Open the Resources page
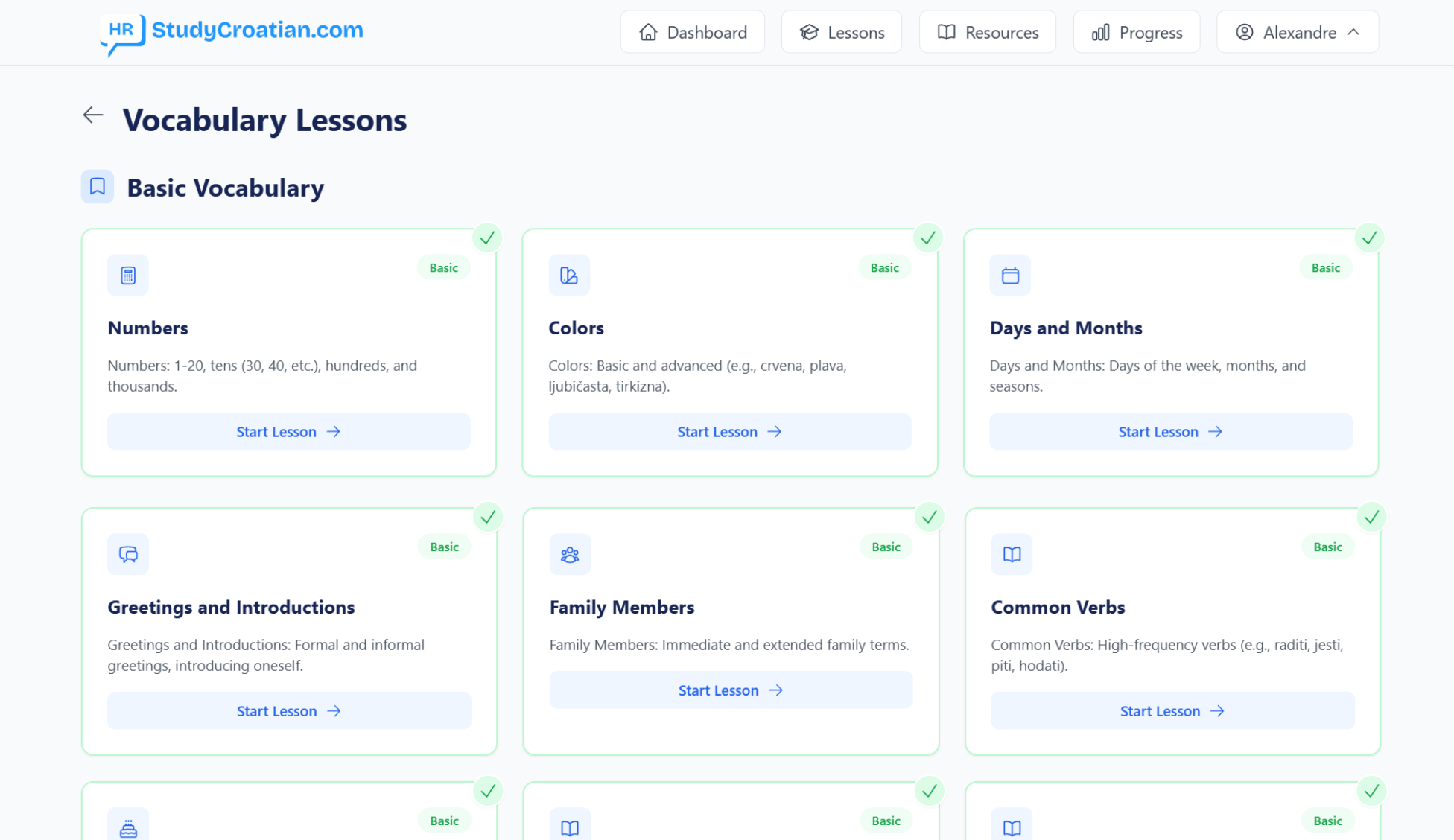 pos(988,32)
